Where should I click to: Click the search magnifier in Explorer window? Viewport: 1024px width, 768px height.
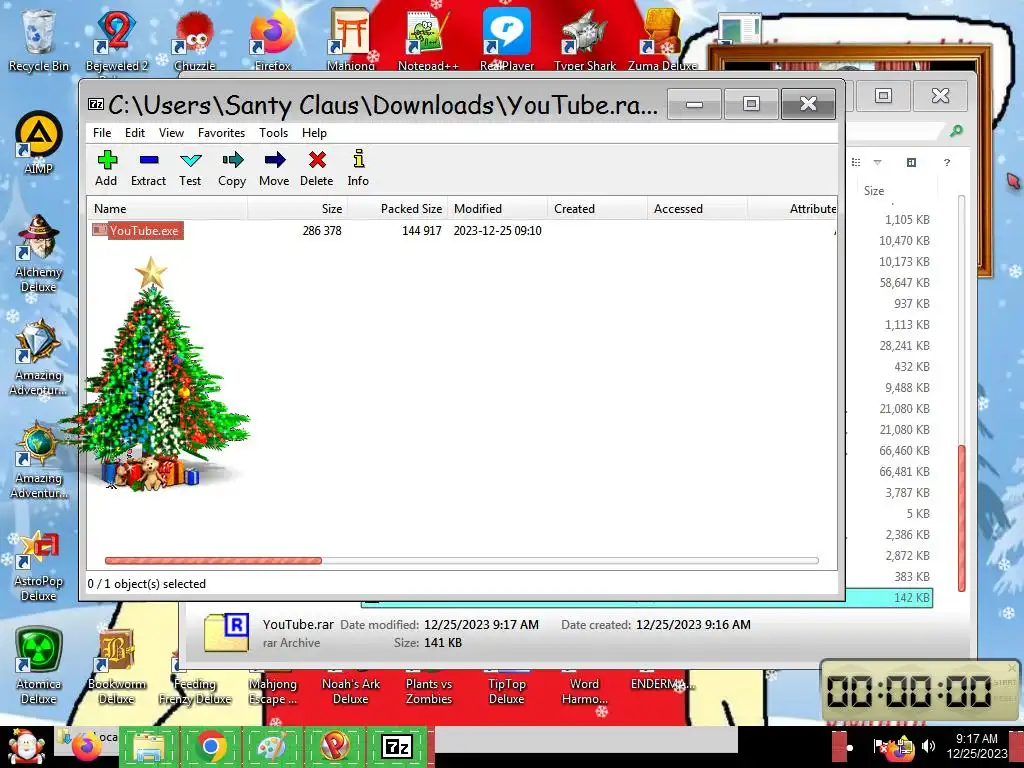click(x=956, y=131)
